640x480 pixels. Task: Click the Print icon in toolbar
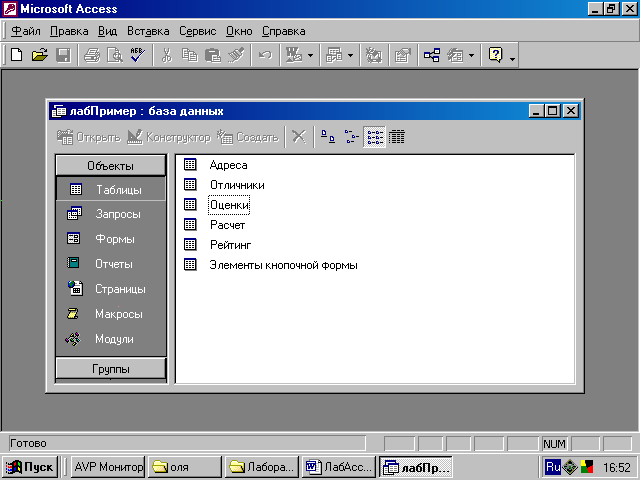(x=92, y=55)
